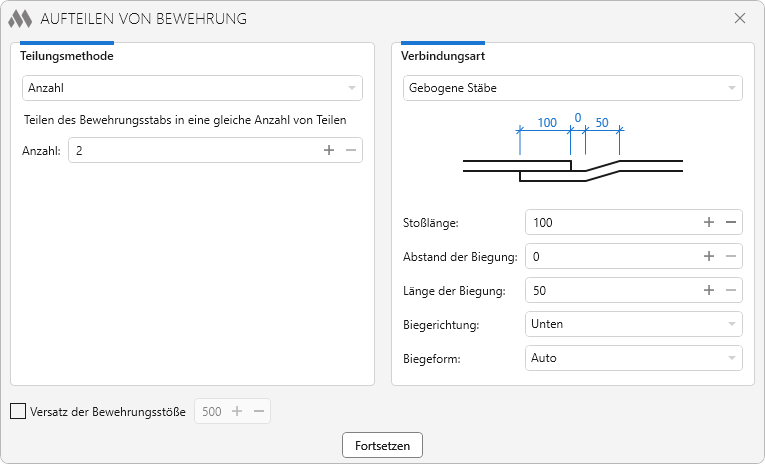Screen dimensions: 765x464
Task: Increase Abstand der Biegung with plus
Action: pos(708,256)
